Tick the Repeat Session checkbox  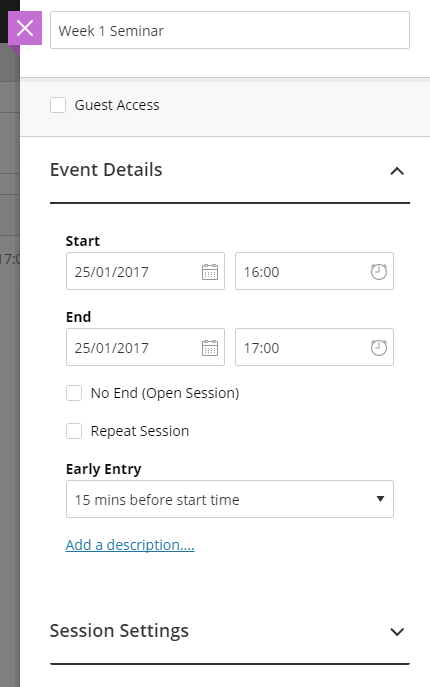click(74, 431)
